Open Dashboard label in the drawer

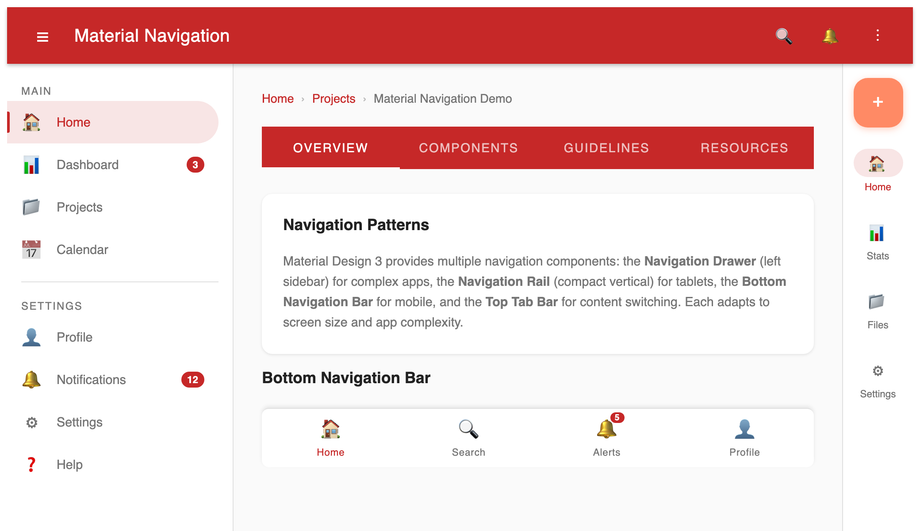(87, 165)
